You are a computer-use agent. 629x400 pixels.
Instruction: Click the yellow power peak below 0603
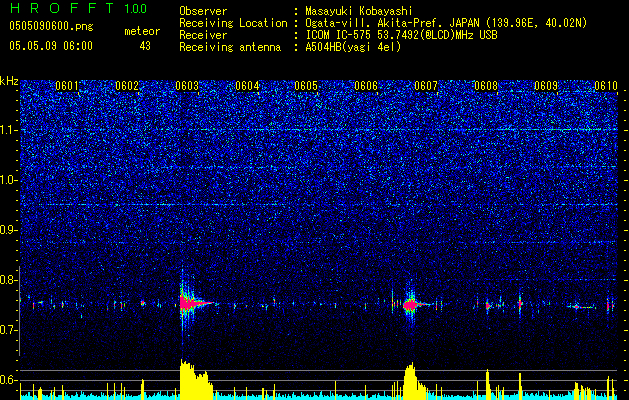pos(196,379)
